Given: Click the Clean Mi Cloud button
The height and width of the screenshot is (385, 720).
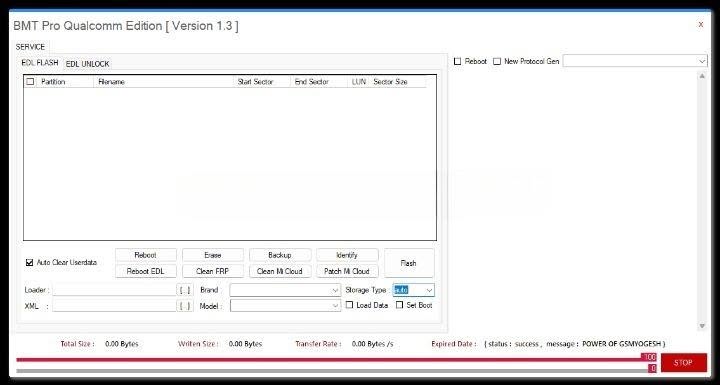Looking at the screenshot, I should [280, 271].
